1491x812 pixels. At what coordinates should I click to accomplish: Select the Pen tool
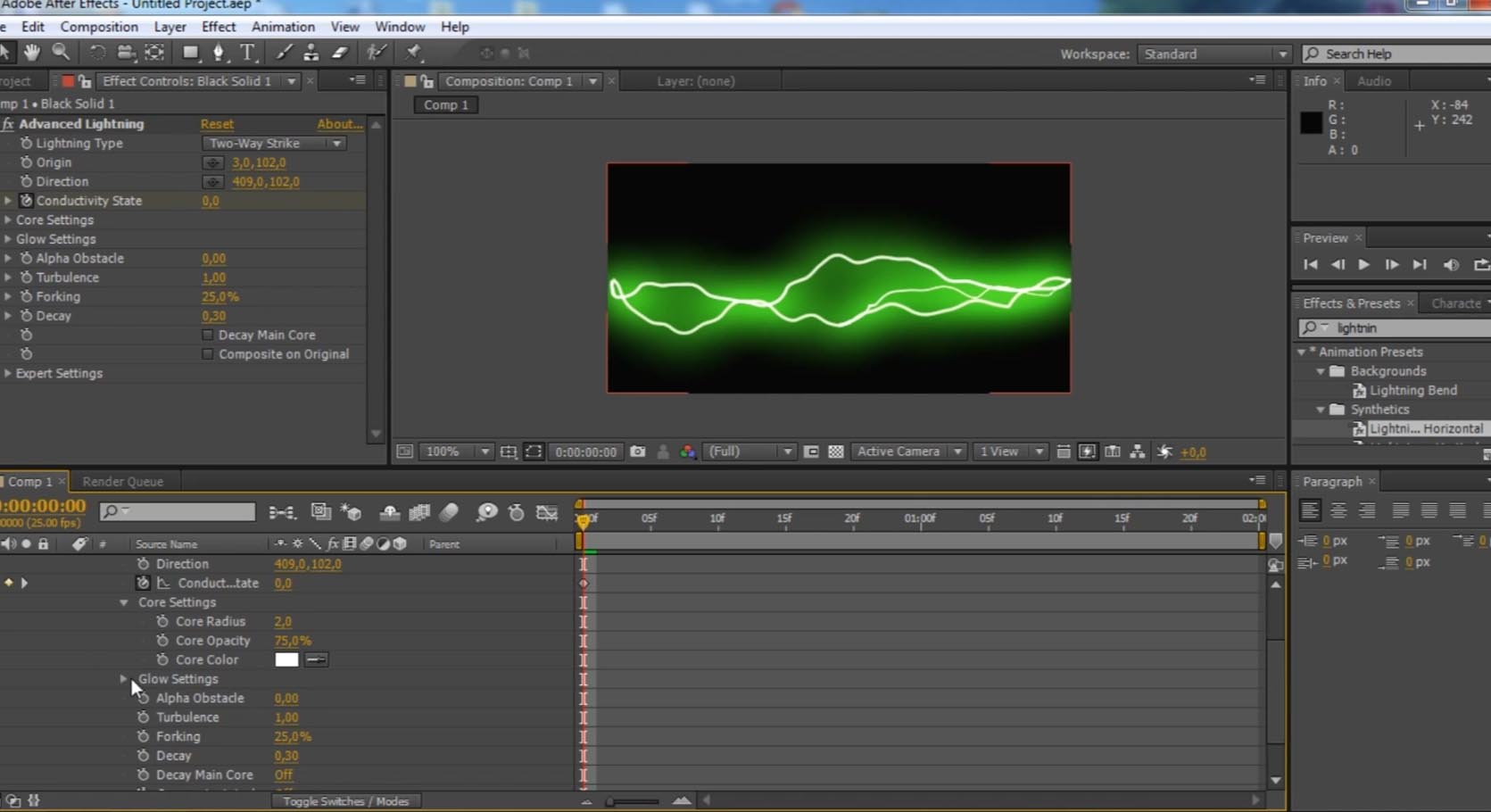point(219,53)
